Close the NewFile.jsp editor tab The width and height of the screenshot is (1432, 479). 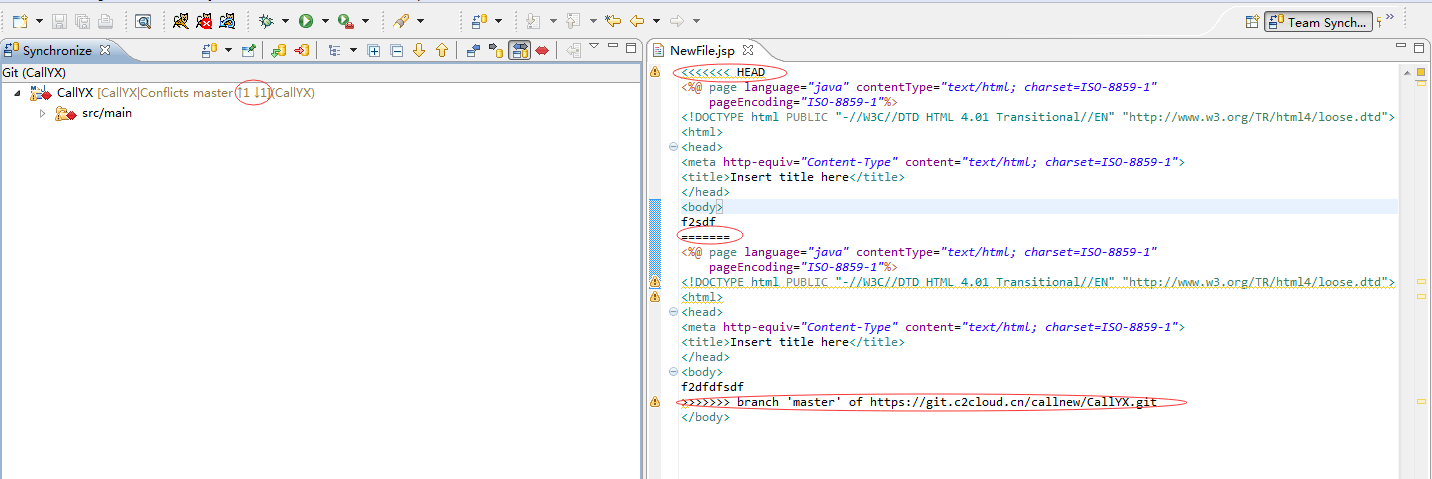point(748,49)
